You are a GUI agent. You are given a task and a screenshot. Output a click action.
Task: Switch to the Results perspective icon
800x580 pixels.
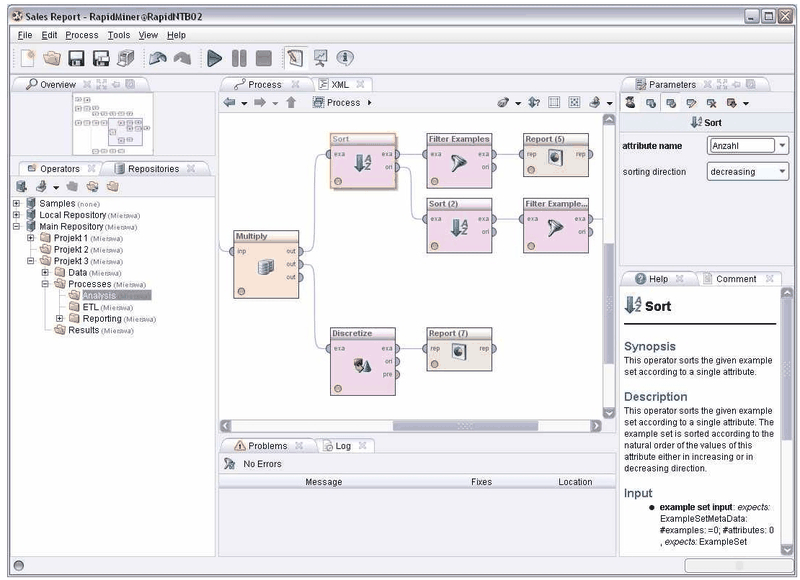tap(320, 58)
